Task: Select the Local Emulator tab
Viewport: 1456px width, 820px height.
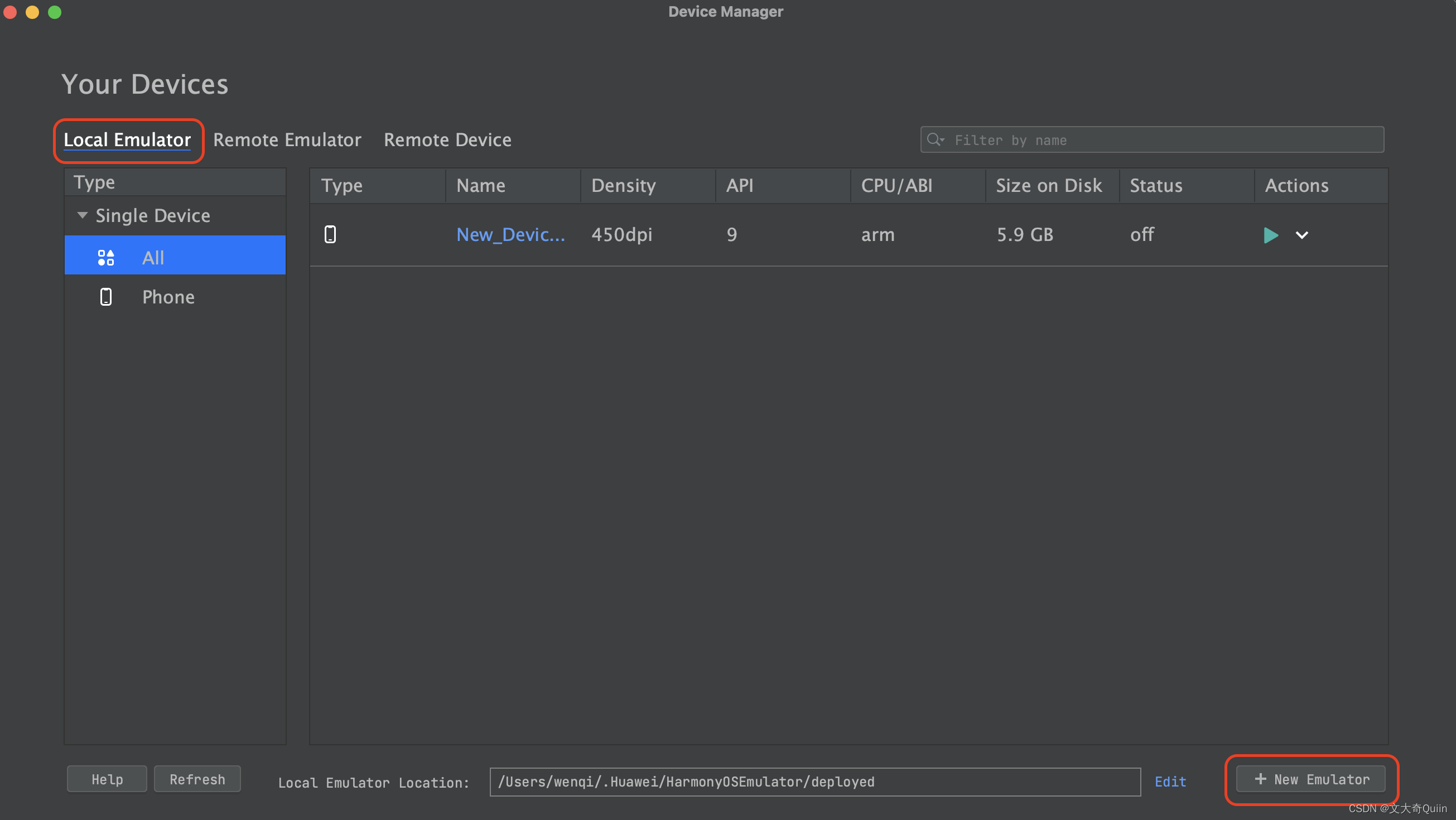Action: (x=128, y=139)
